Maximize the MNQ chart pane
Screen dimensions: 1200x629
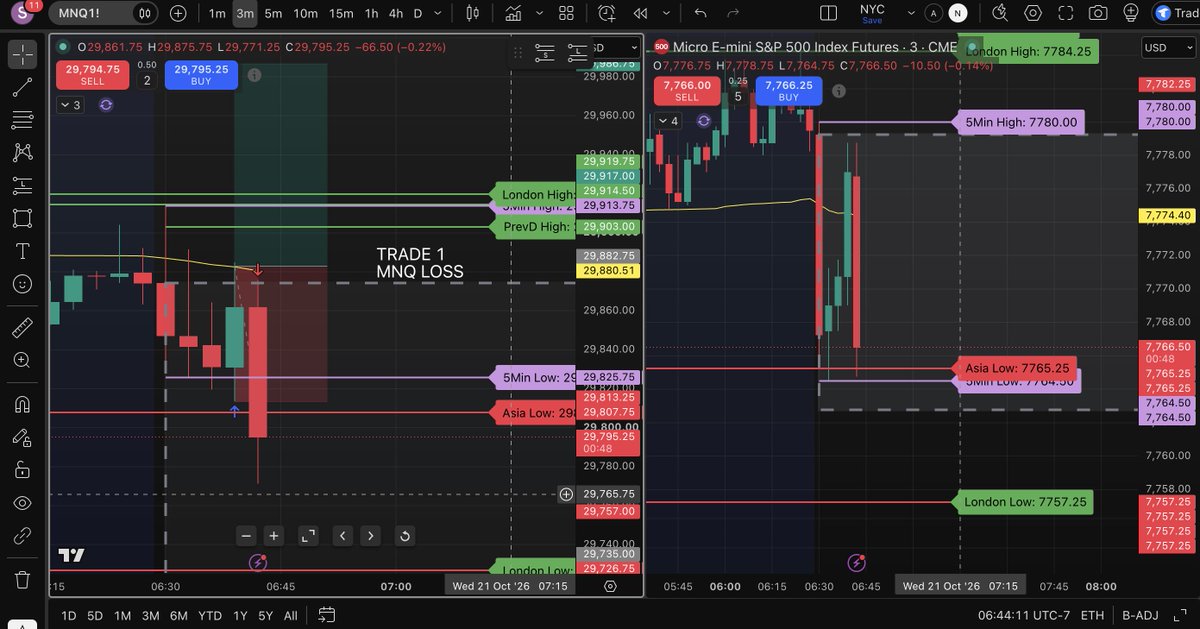[x=308, y=536]
